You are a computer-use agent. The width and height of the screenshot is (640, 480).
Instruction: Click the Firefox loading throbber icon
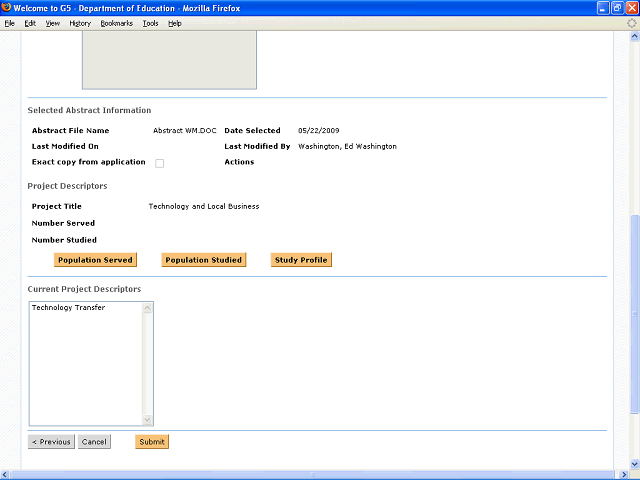(632, 23)
